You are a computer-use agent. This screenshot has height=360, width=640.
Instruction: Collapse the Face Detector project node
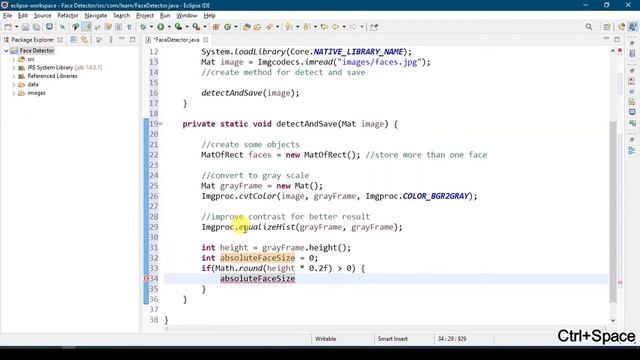pos(6,51)
